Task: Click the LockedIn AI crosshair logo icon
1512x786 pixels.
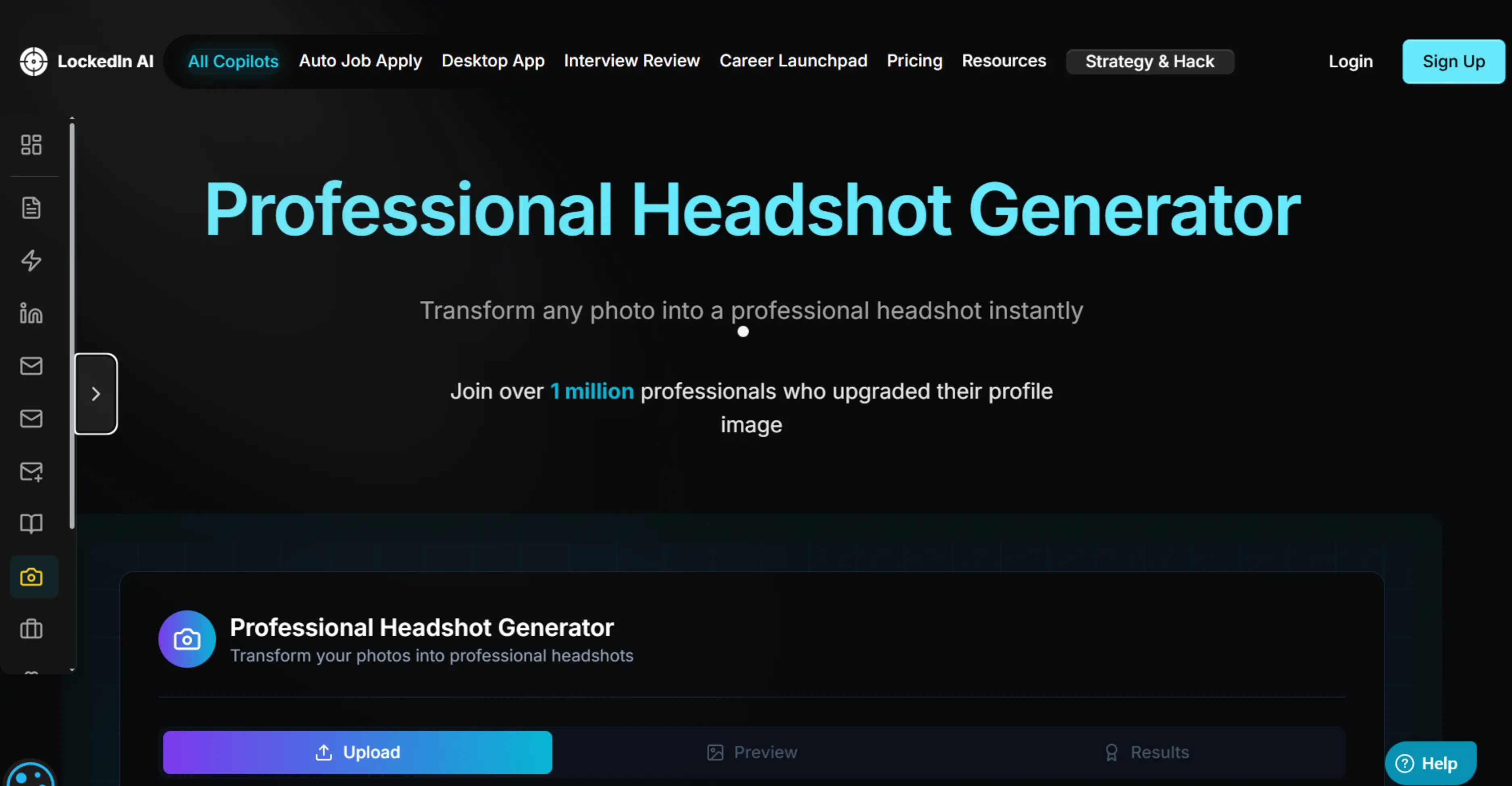Action: point(33,62)
